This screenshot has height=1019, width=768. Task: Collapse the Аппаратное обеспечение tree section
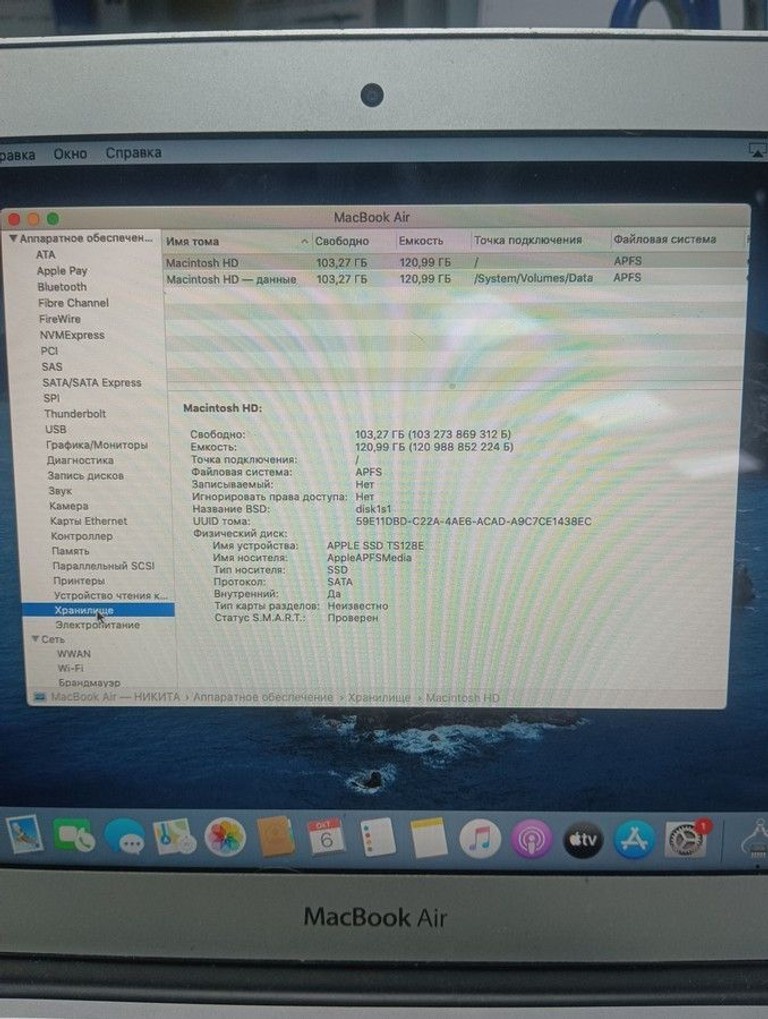coord(13,239)
